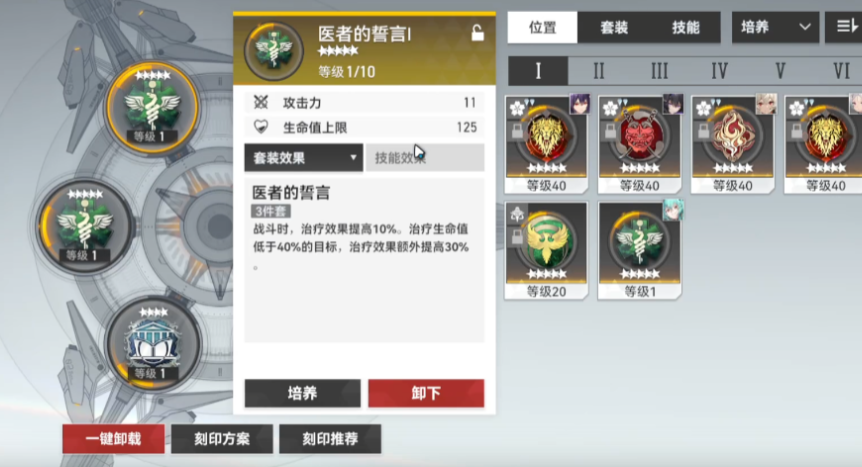Screen dimensions: 862x467
Task: Select position III slot filter
Action: point(659,71)
